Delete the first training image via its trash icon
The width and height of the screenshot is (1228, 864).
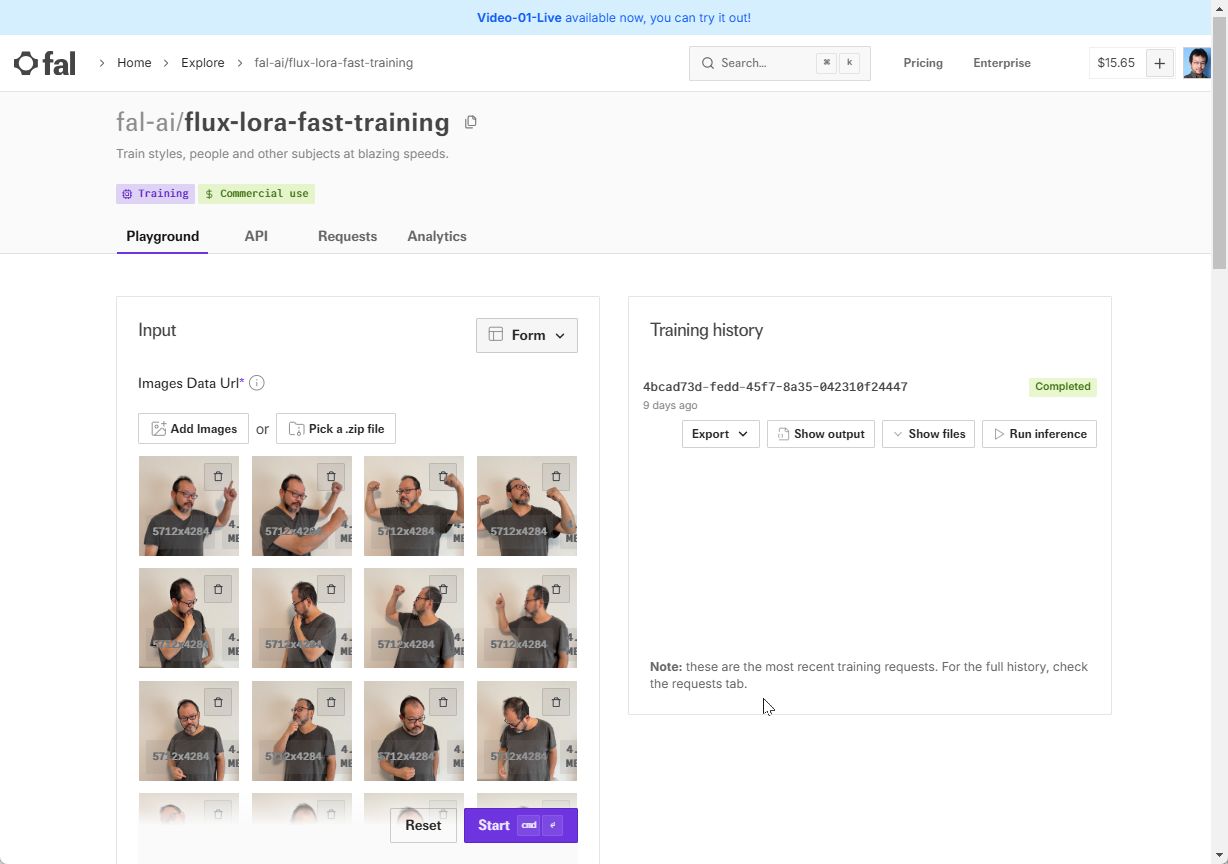click(218, 476)
